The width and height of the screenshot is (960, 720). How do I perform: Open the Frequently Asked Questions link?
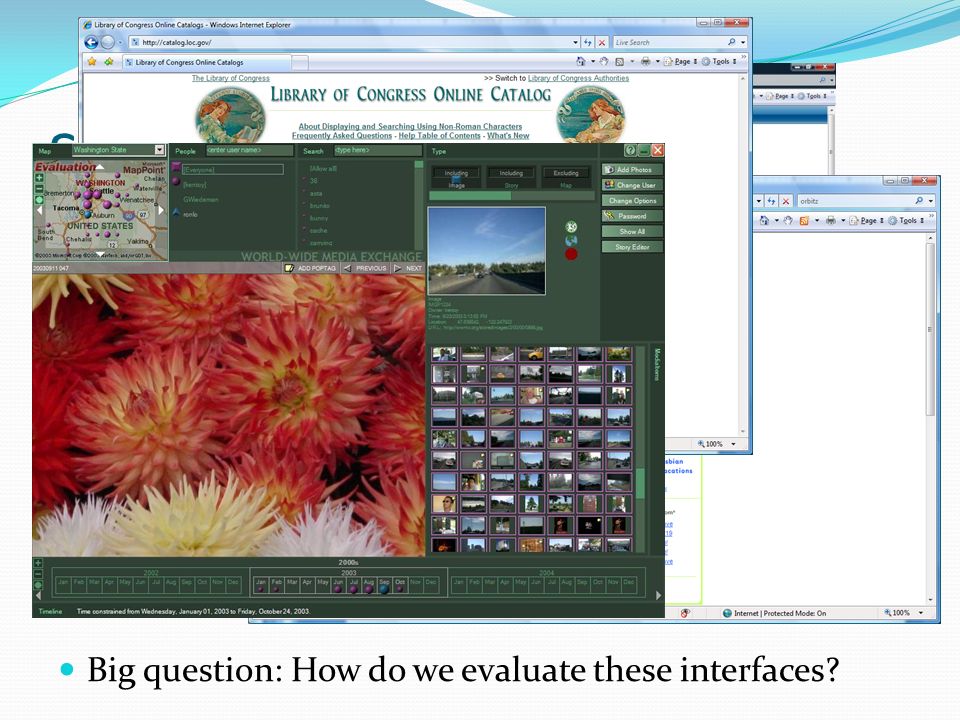342,135
